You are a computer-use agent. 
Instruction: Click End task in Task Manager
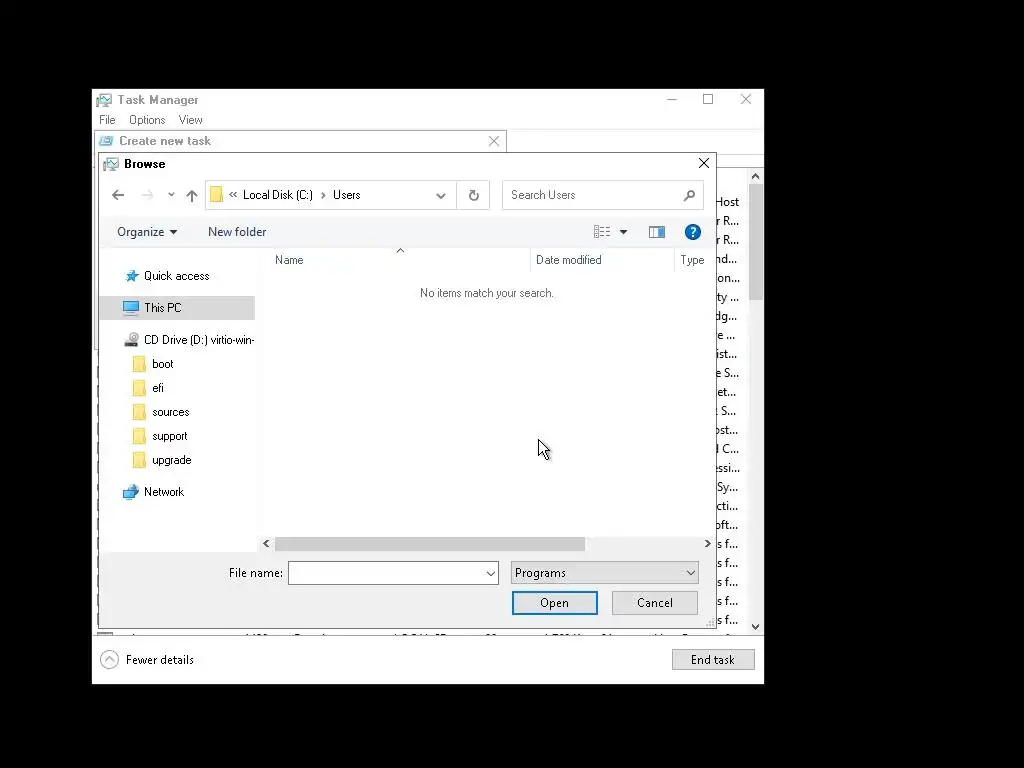coord(713,660)
